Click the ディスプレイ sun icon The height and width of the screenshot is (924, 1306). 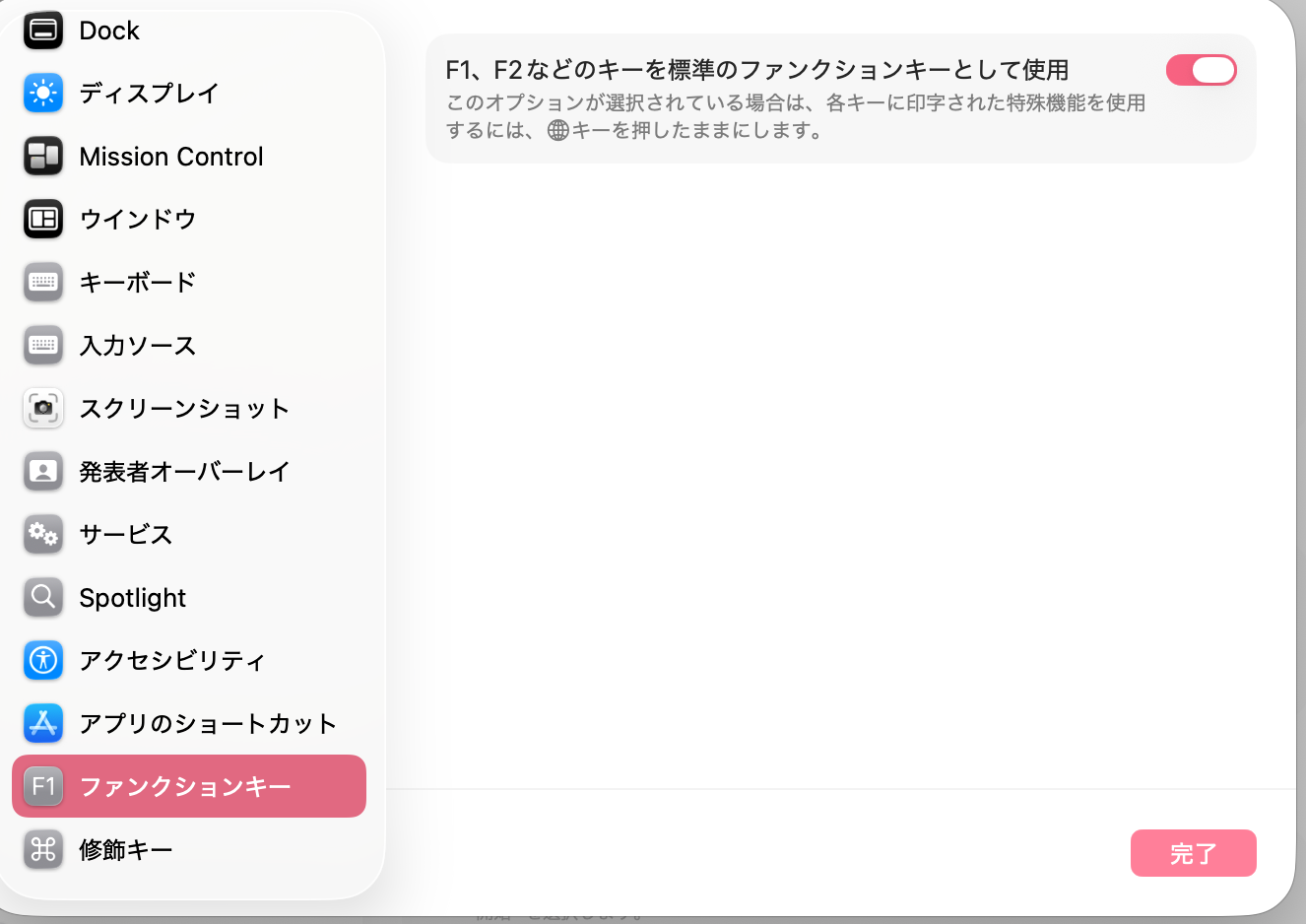(43, 94)
